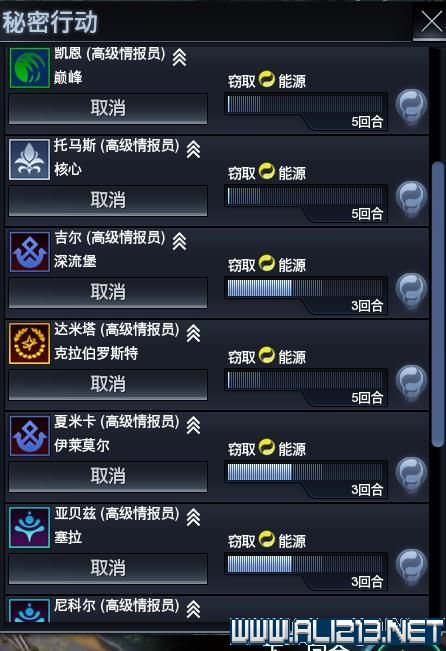Click the covert operations list scrollbar
The height and width of the screenshot is (651, 446).
click(x=437, y=304)
